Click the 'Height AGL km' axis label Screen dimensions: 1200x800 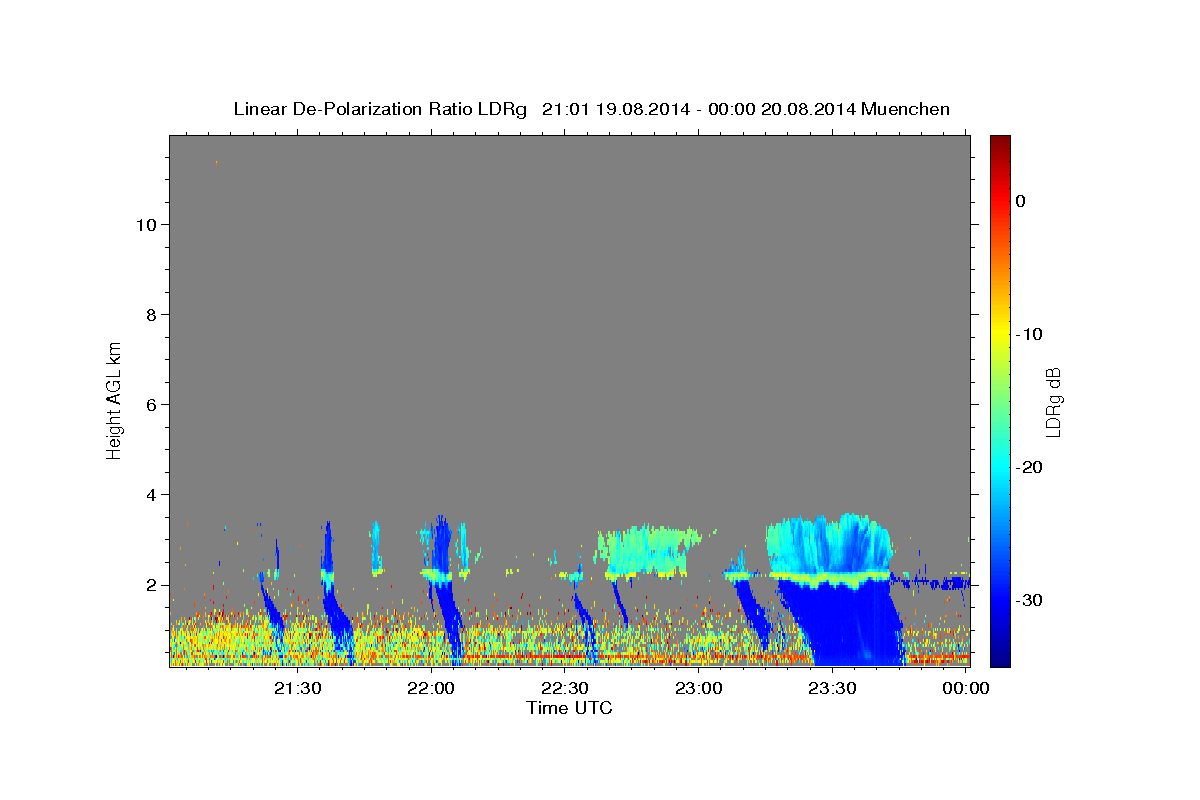click(114, 399)
